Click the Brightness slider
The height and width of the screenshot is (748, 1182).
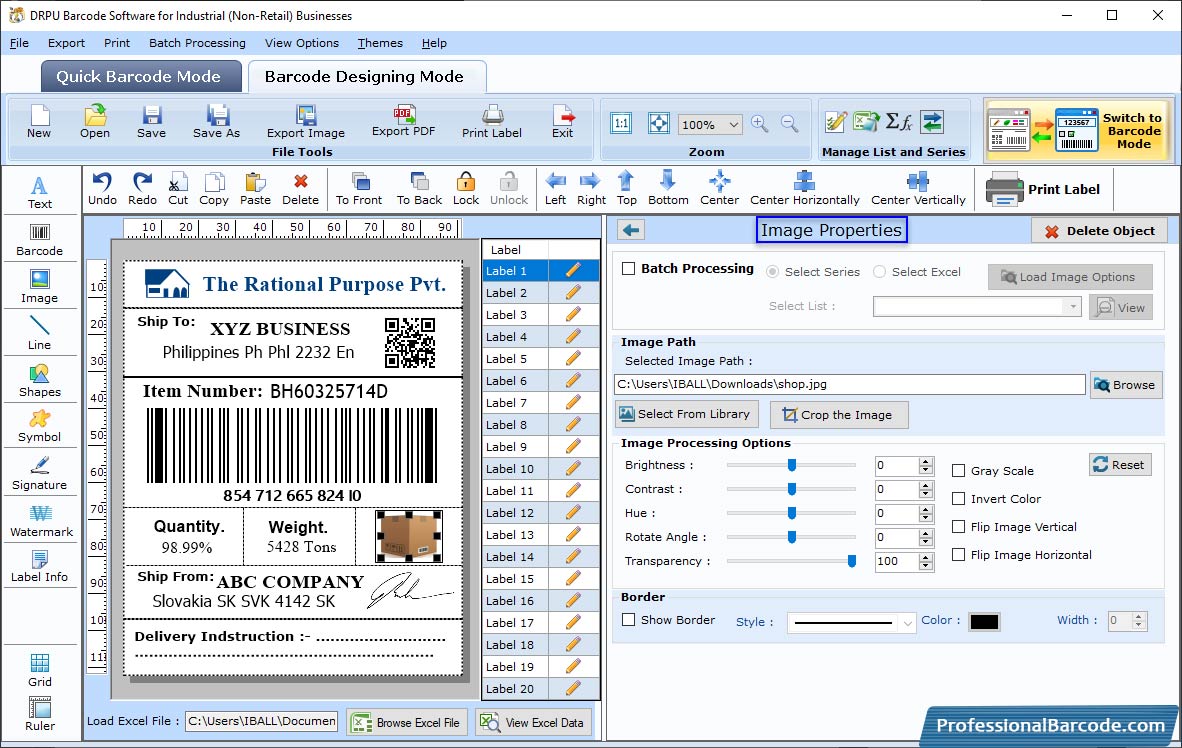pyautogui.click(x=792, y=465)
